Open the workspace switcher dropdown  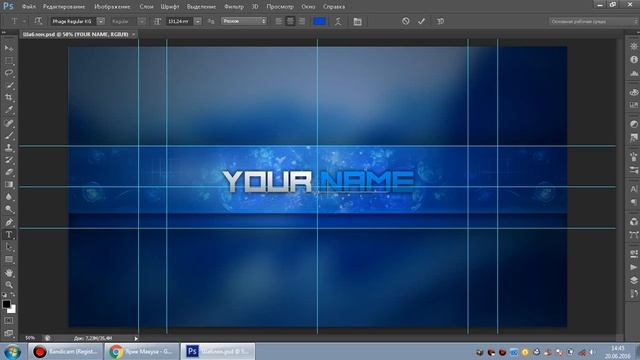coord(593,21)
